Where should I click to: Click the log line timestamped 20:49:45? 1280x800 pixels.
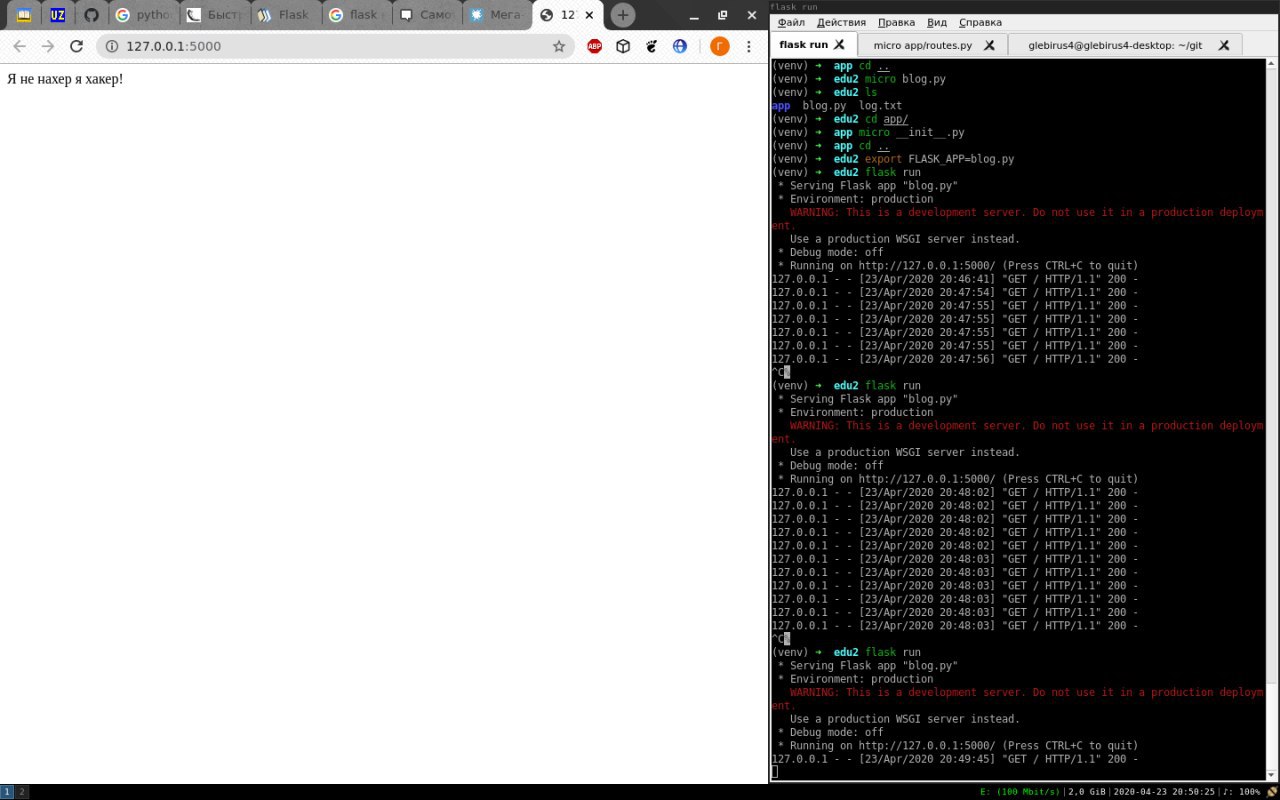(955, 759)
